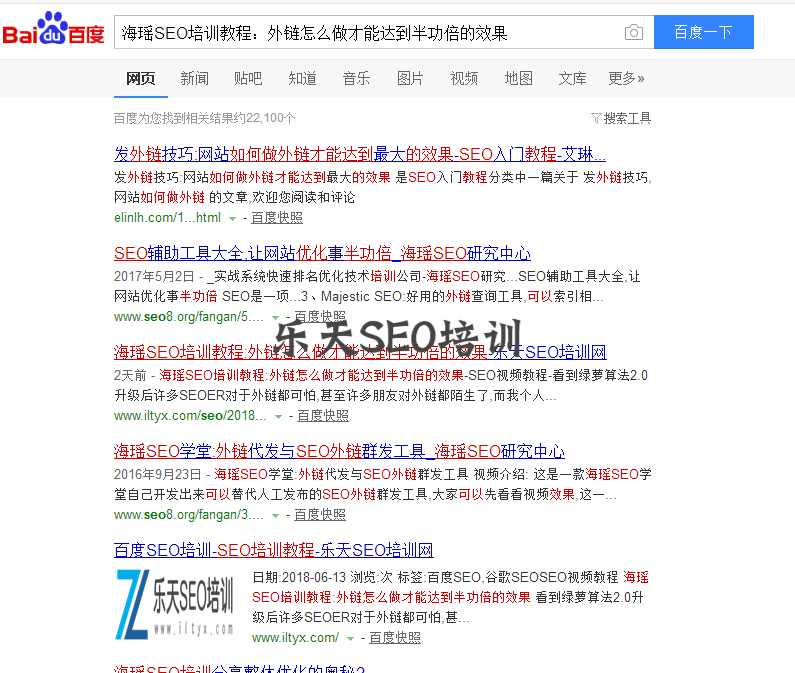Image resolution: width=795 pixels, height=673 pixels.
Task: Click the www.iltyx.com/seo/2018 URL
Action: click(x=190, y=415)
